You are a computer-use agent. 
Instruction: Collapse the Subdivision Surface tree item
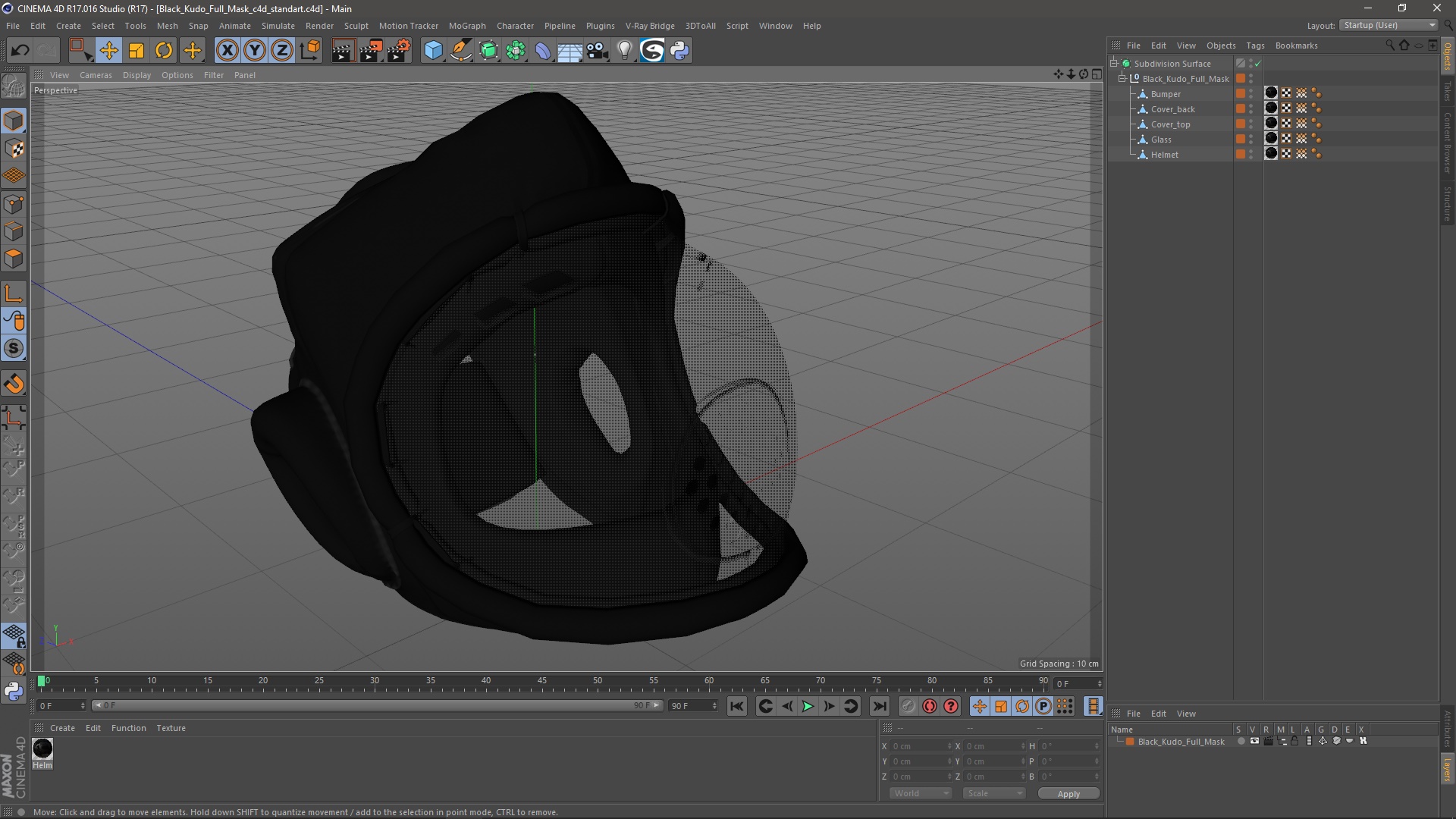tap(1114, 64)
